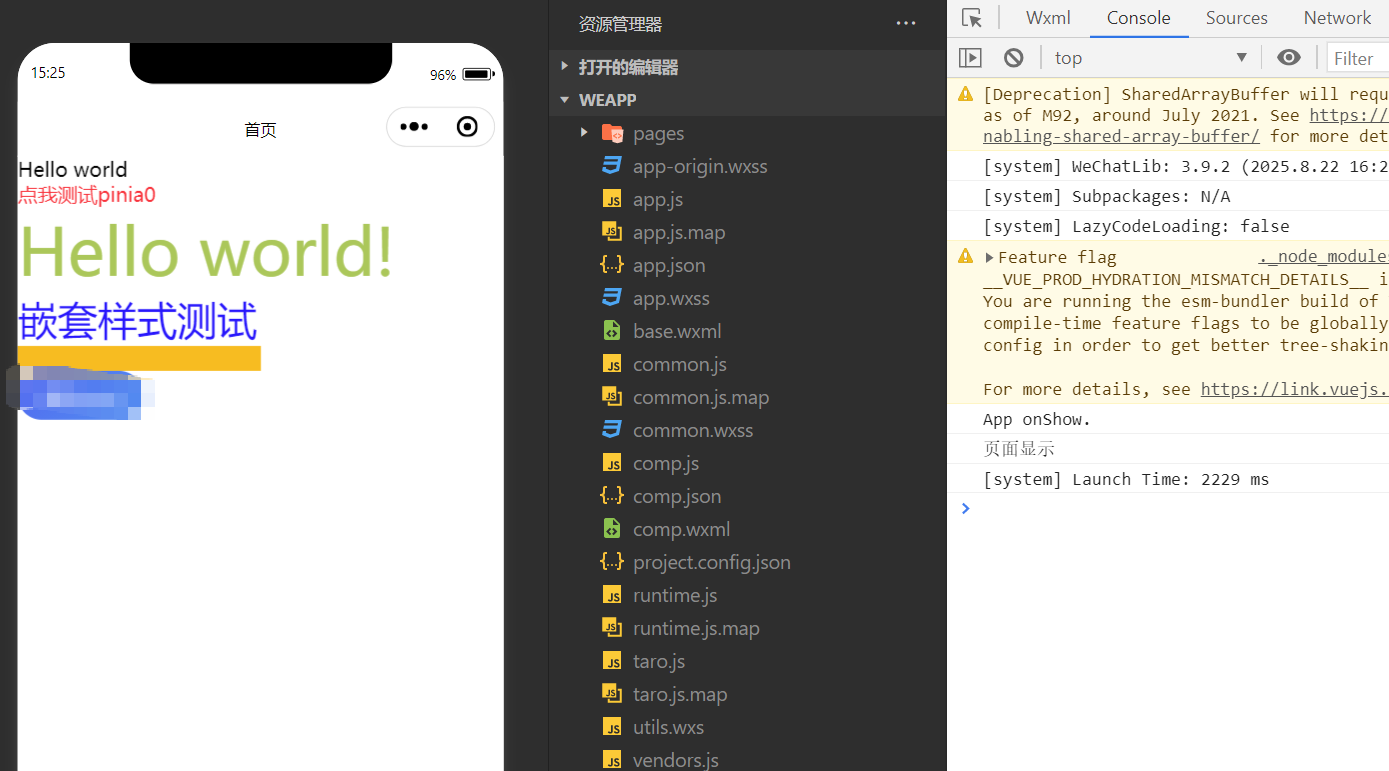The image size is (1389, 771).
Task: Tap the 首页 page title
Action: (x=260, y=130)
